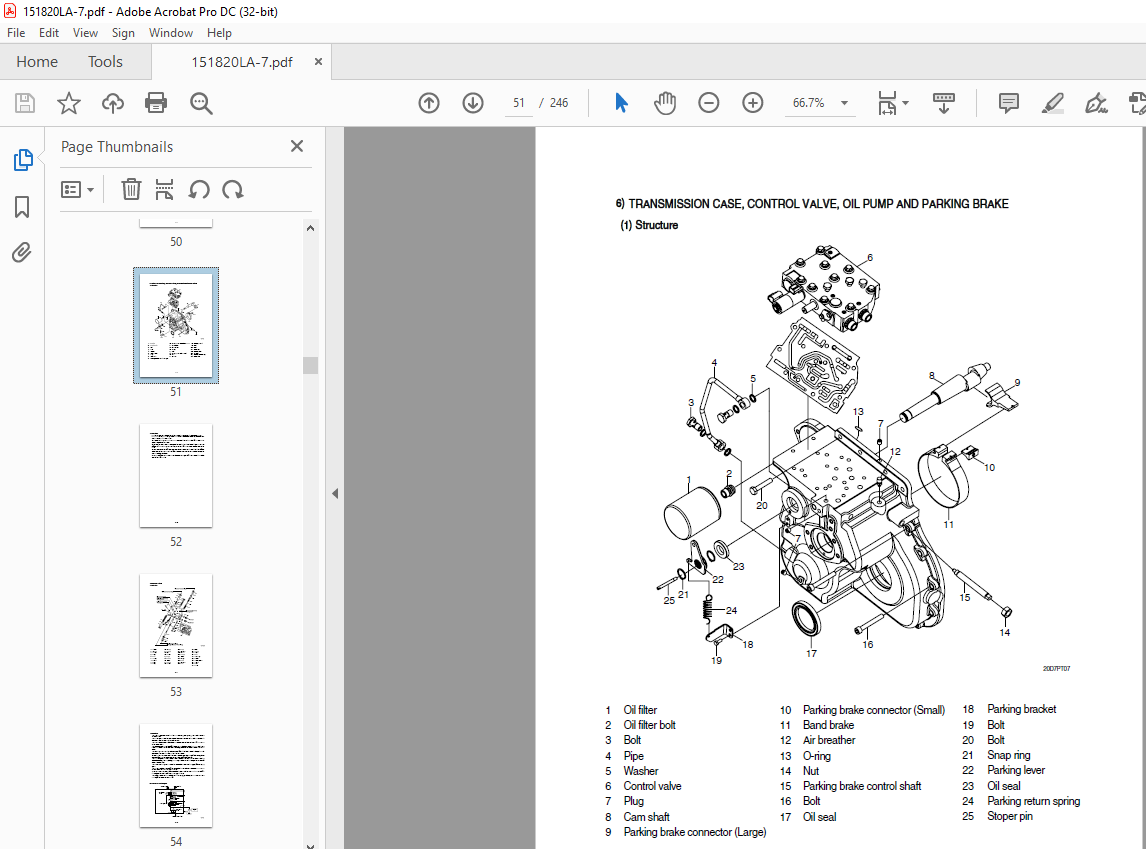Screen dimensions: 1146x849
Task: Add a comment sticky note
Action: 1009,103
